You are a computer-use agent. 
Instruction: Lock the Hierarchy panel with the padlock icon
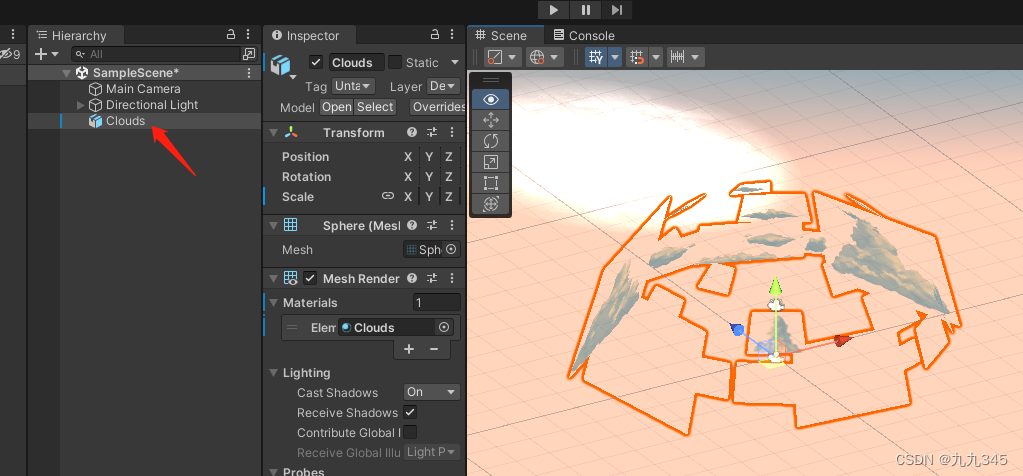pyautogui.click(x=230, y=35)
